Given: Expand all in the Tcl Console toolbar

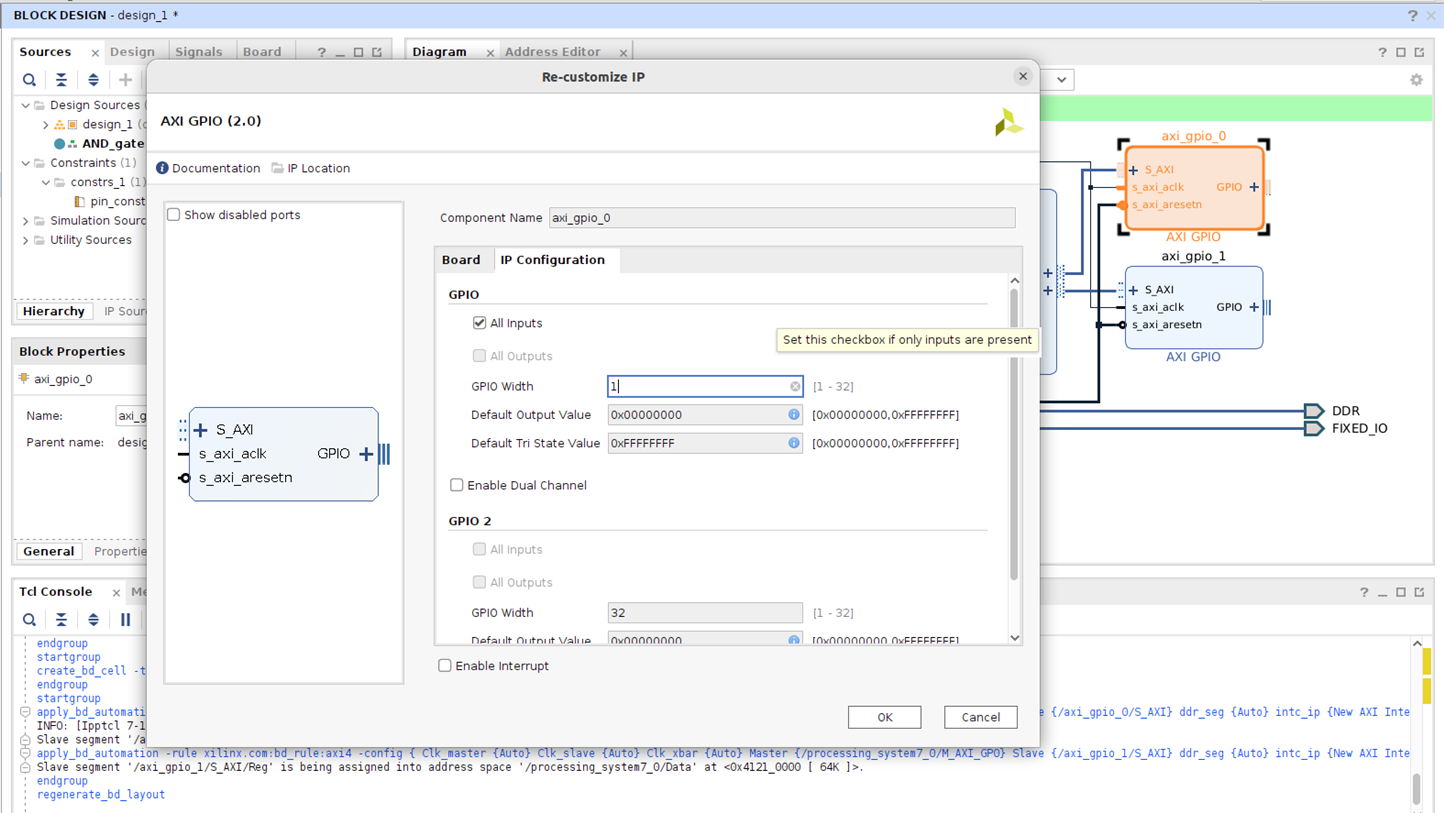Looking at the screenshot, I should tap(94, 620).
